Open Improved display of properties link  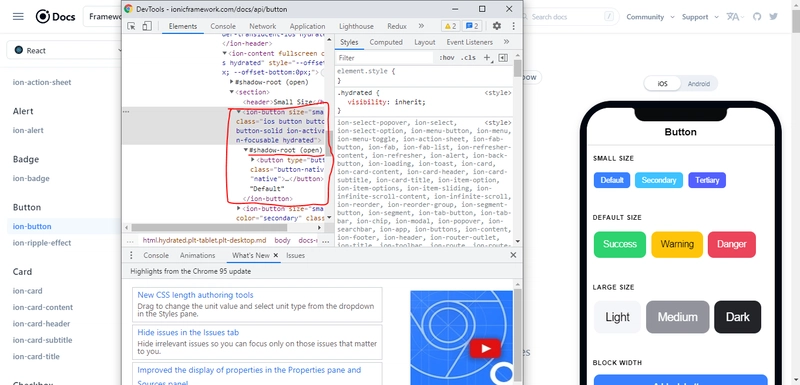(249, 370)
